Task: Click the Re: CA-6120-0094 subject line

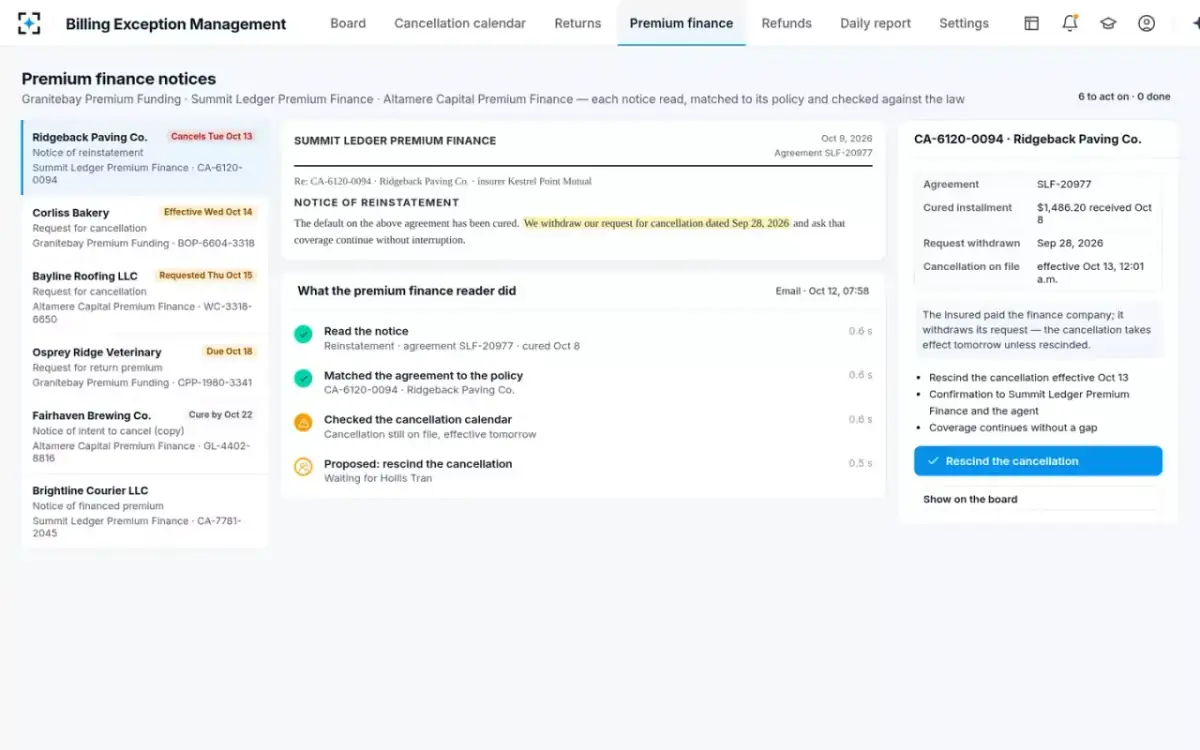Action: (x=442, y=181)
